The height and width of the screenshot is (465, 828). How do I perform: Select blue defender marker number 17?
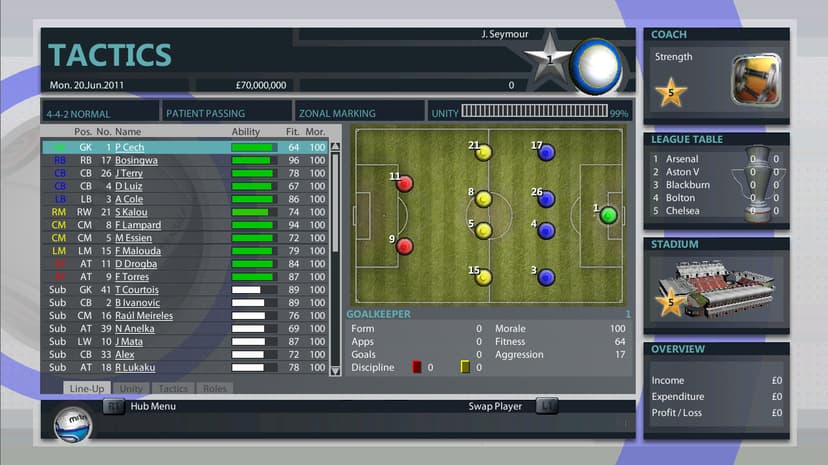tap(546, 153)
